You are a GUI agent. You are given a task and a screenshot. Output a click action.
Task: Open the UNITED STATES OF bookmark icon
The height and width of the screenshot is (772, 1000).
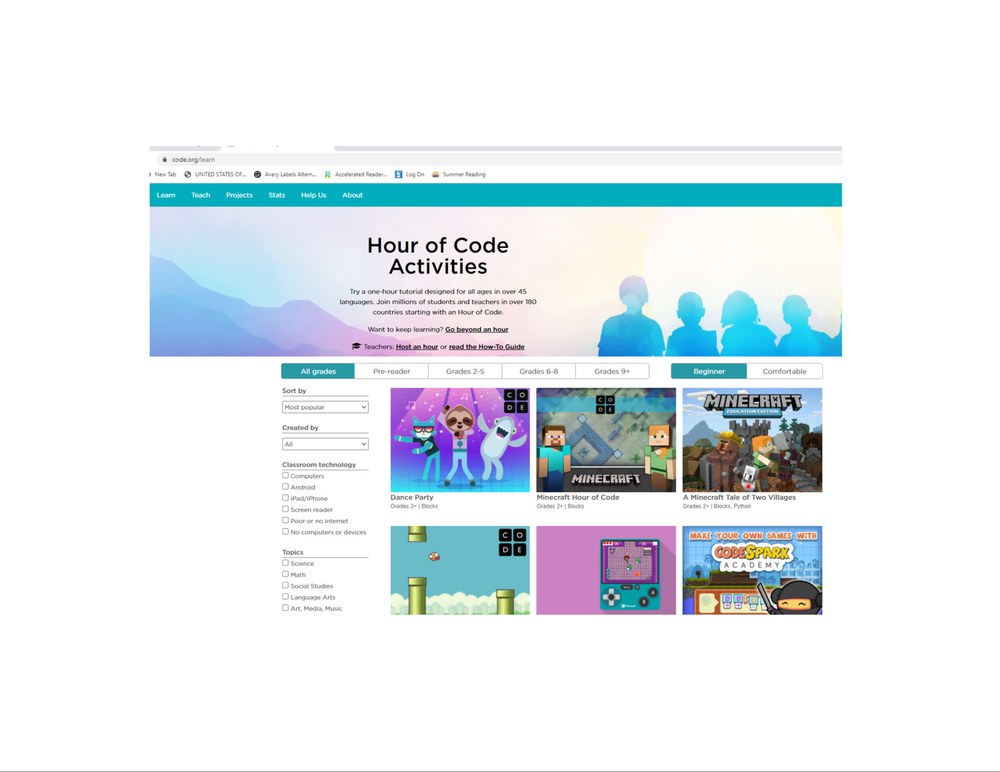pyautogui.click(x=188, y=174)
